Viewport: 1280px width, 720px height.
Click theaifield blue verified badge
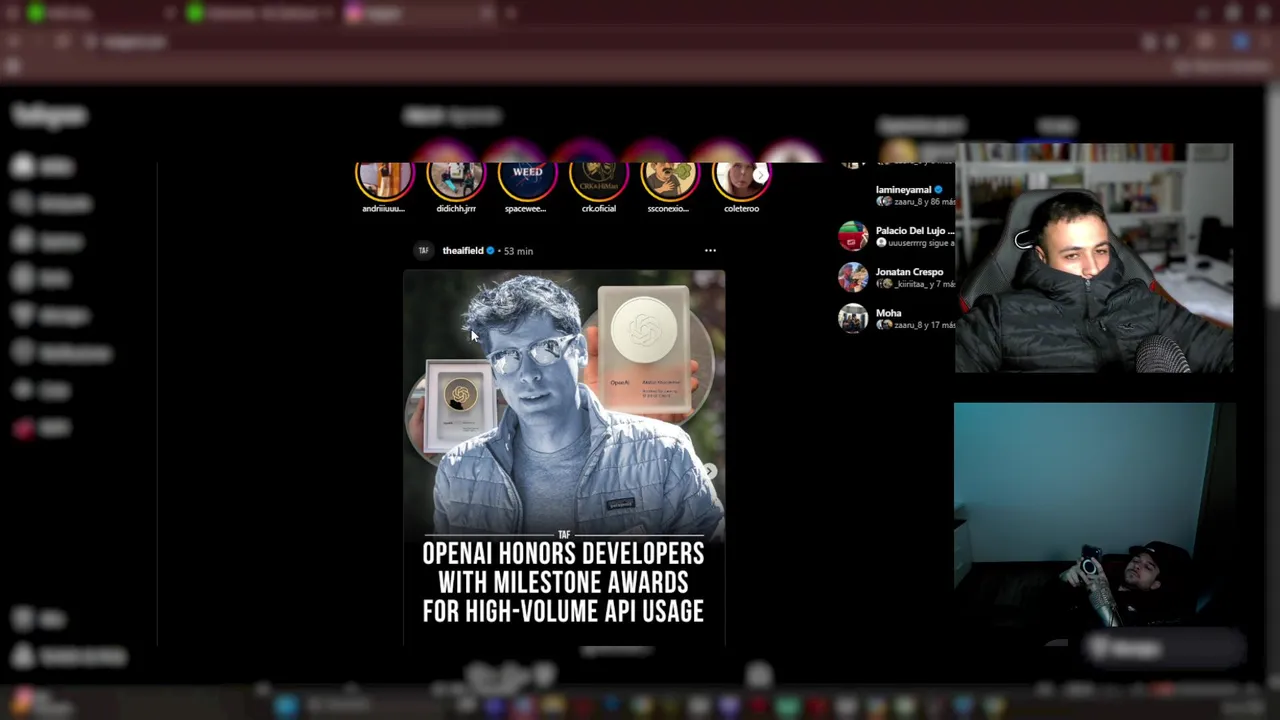click(x=490, y=251)
